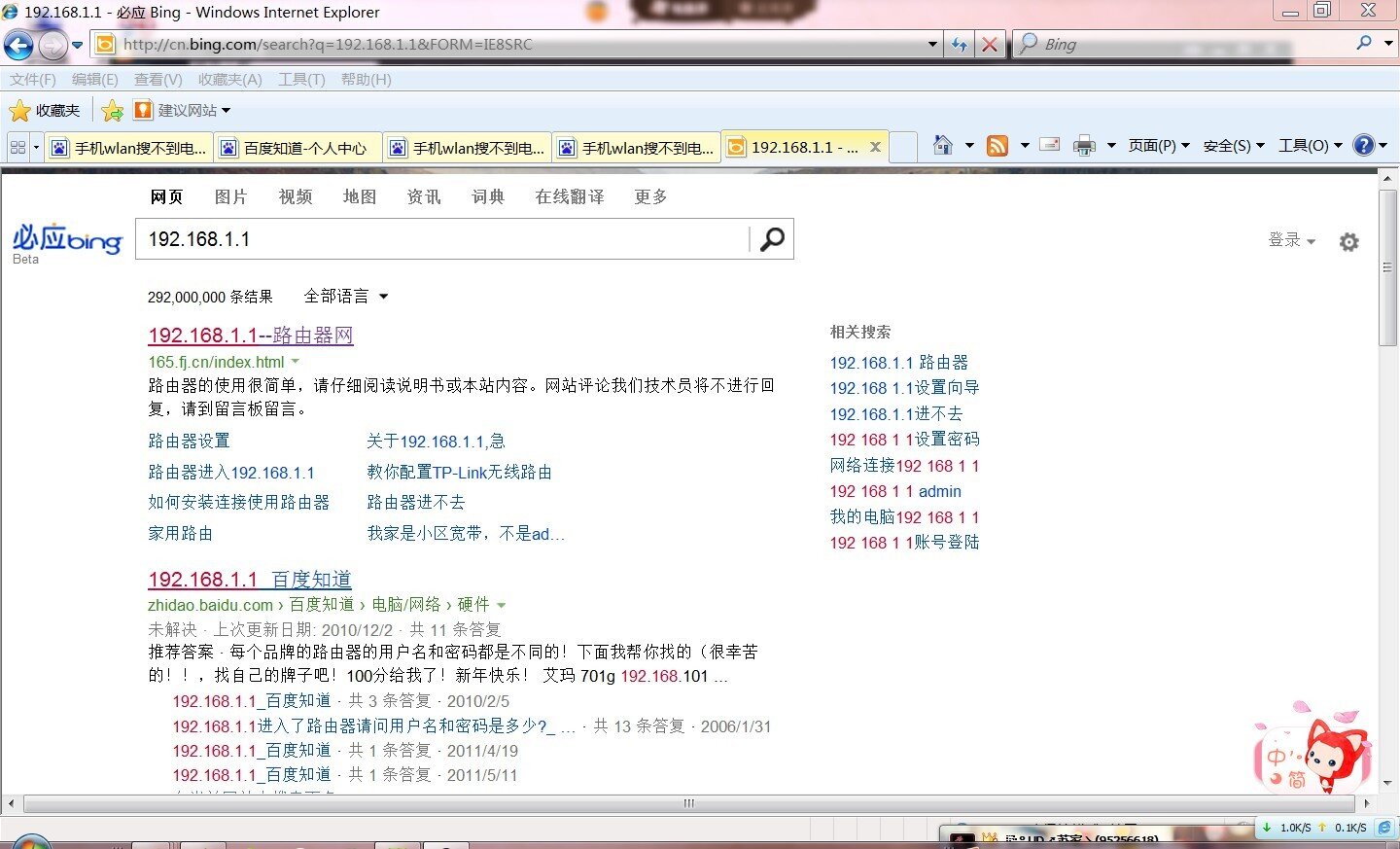Open a new blank tab

click(904, 147)
